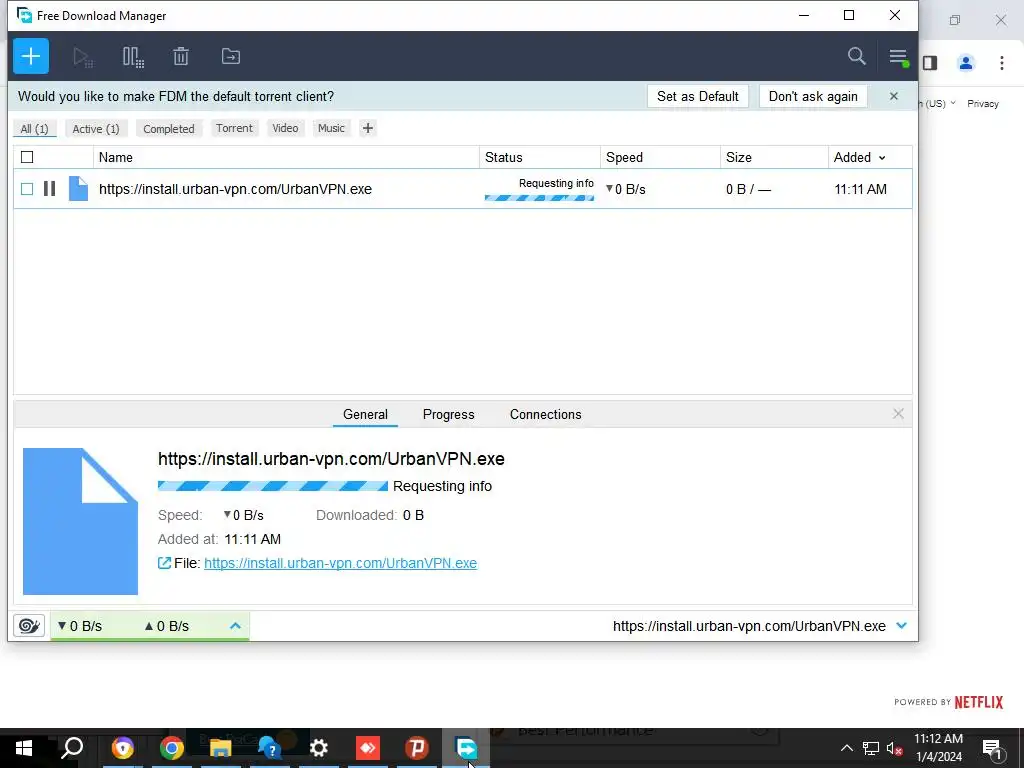Show hidden system tray icons chevron
Image resolution: width=1024 pixels, height=768 pixels.
tap(846, 748)
